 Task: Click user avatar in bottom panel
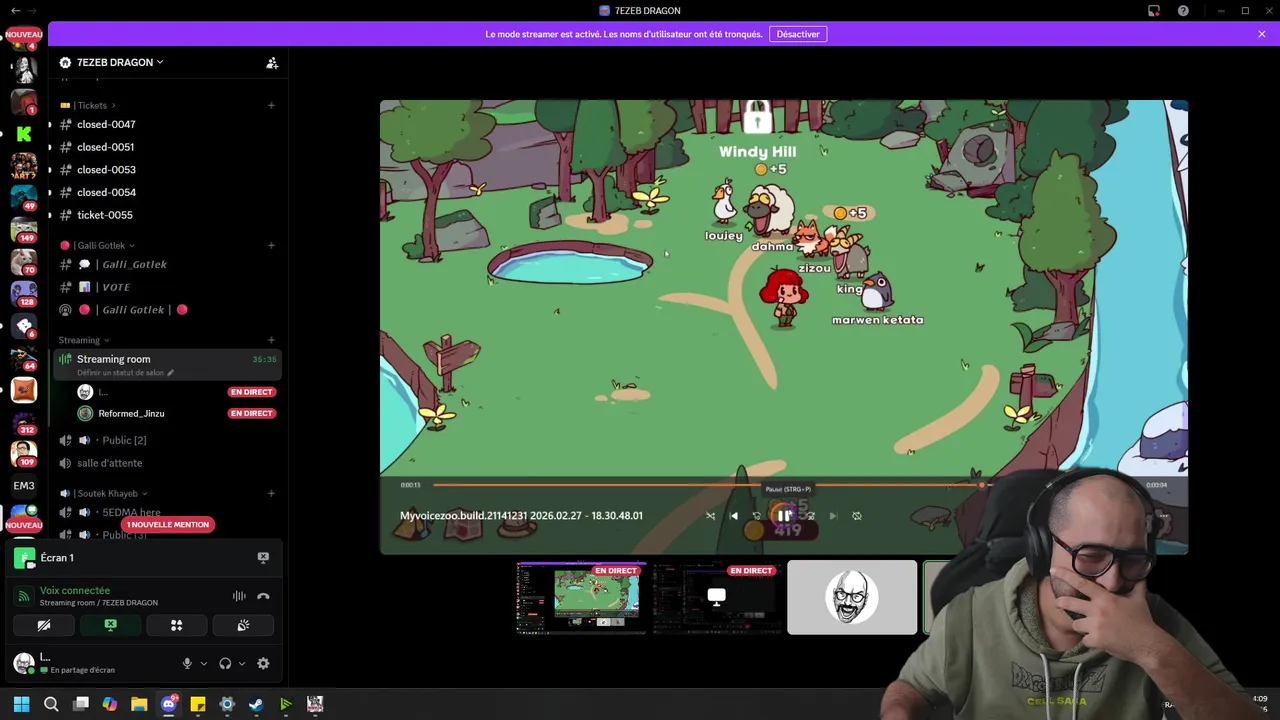point(23,662)
